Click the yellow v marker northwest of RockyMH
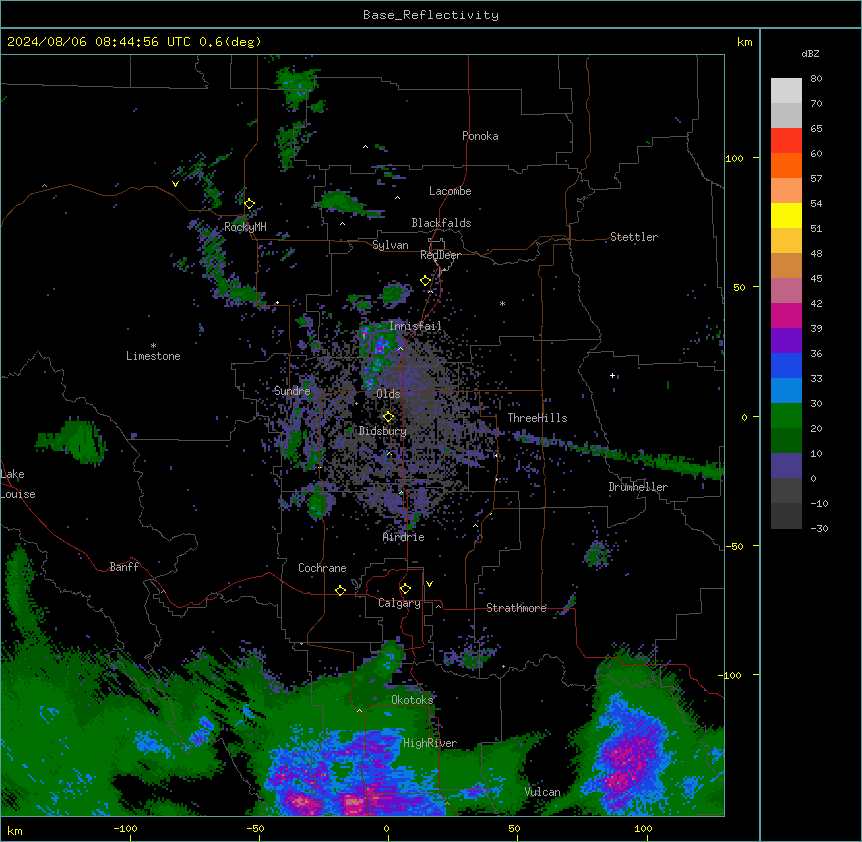This screenshot has width=862, height=842. (x=175, y=184)
